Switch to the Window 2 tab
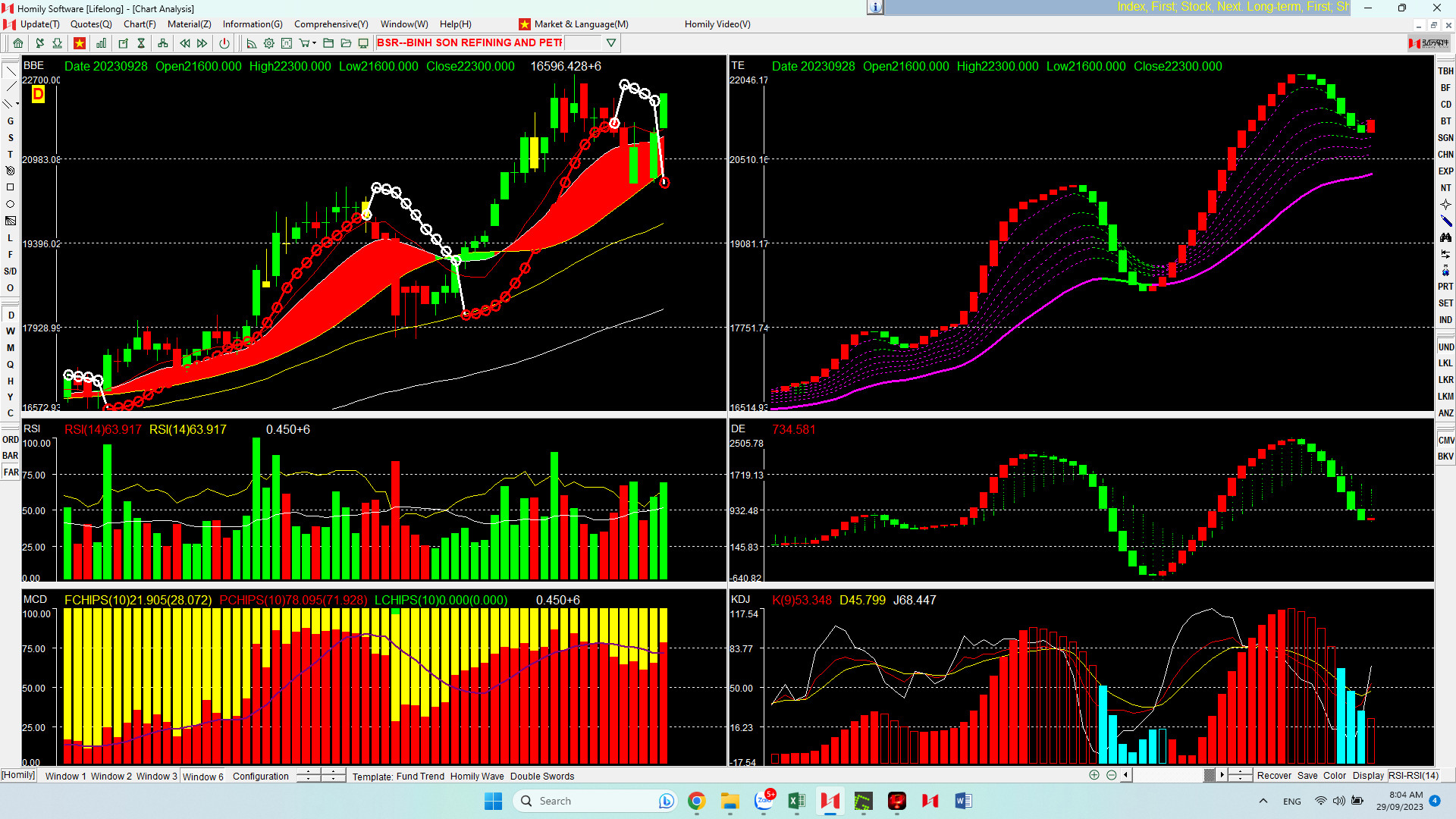1456x819 pixels. point(111,776)
